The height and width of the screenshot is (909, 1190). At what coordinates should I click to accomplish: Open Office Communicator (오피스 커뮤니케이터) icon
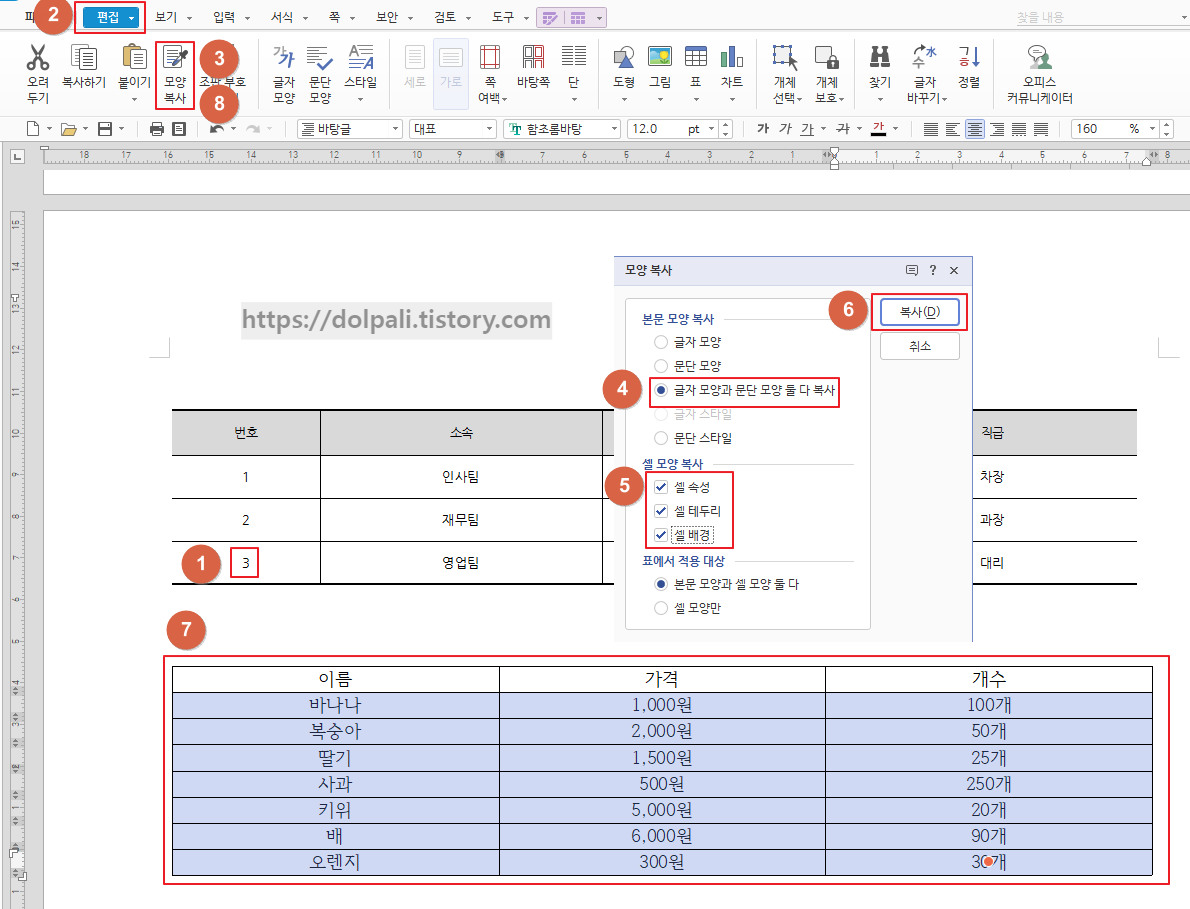point(1039,58)
